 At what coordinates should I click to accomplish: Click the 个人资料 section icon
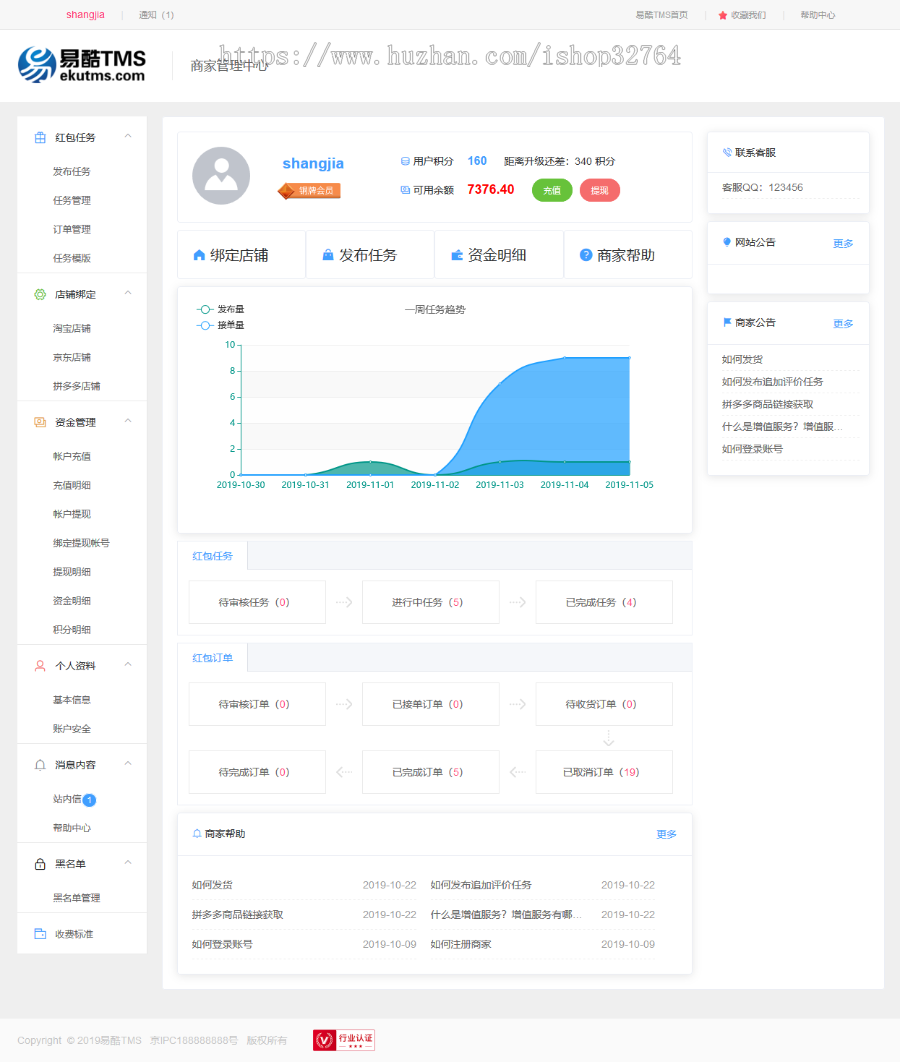pyautogui.click(x=38, y=664)
